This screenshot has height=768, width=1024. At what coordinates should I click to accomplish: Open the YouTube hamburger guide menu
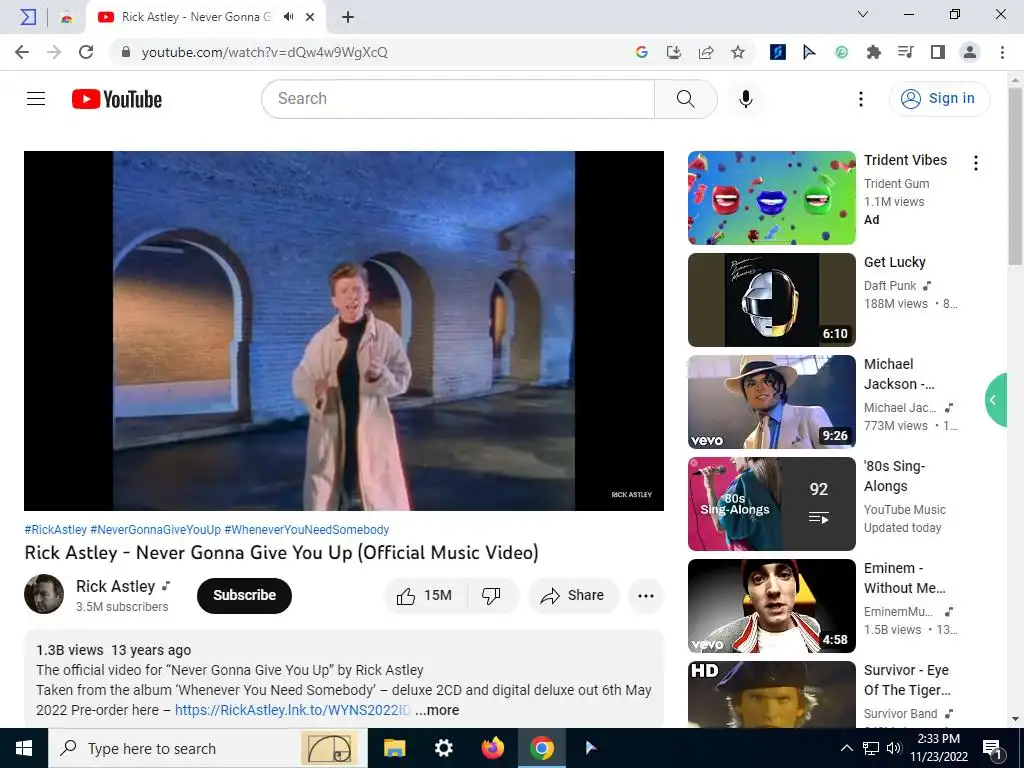[x=36, y=99]
